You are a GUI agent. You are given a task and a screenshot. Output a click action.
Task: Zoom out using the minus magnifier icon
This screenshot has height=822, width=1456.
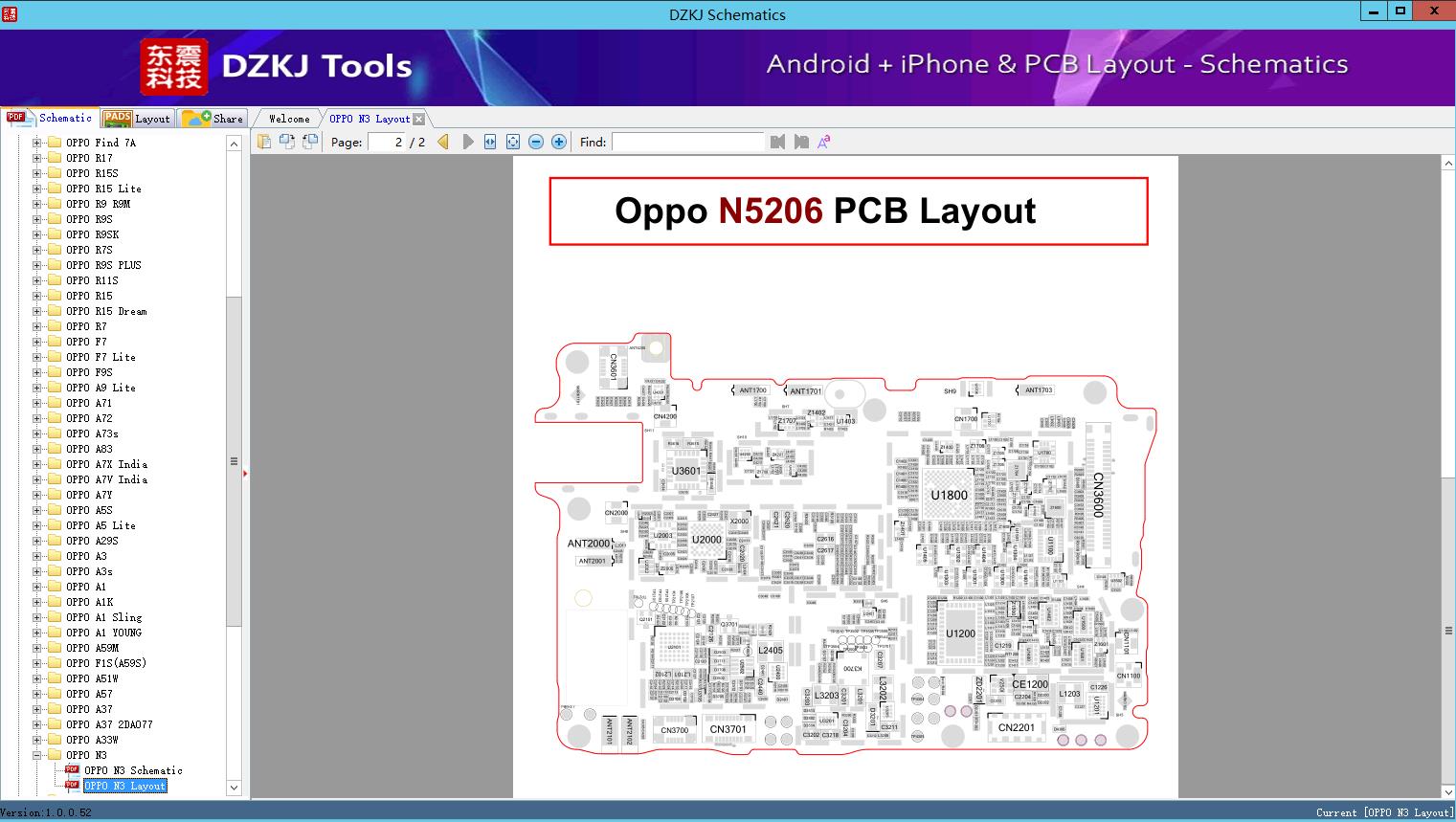[536, 142]
